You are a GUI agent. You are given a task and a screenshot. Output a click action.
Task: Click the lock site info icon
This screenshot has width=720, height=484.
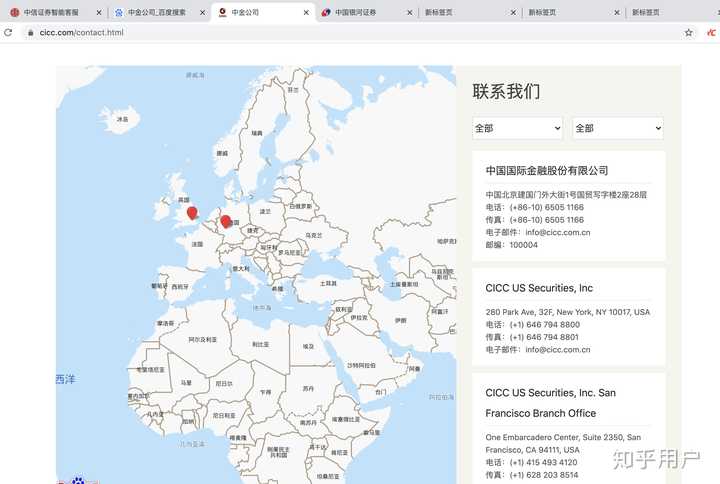tap(30, 33)
